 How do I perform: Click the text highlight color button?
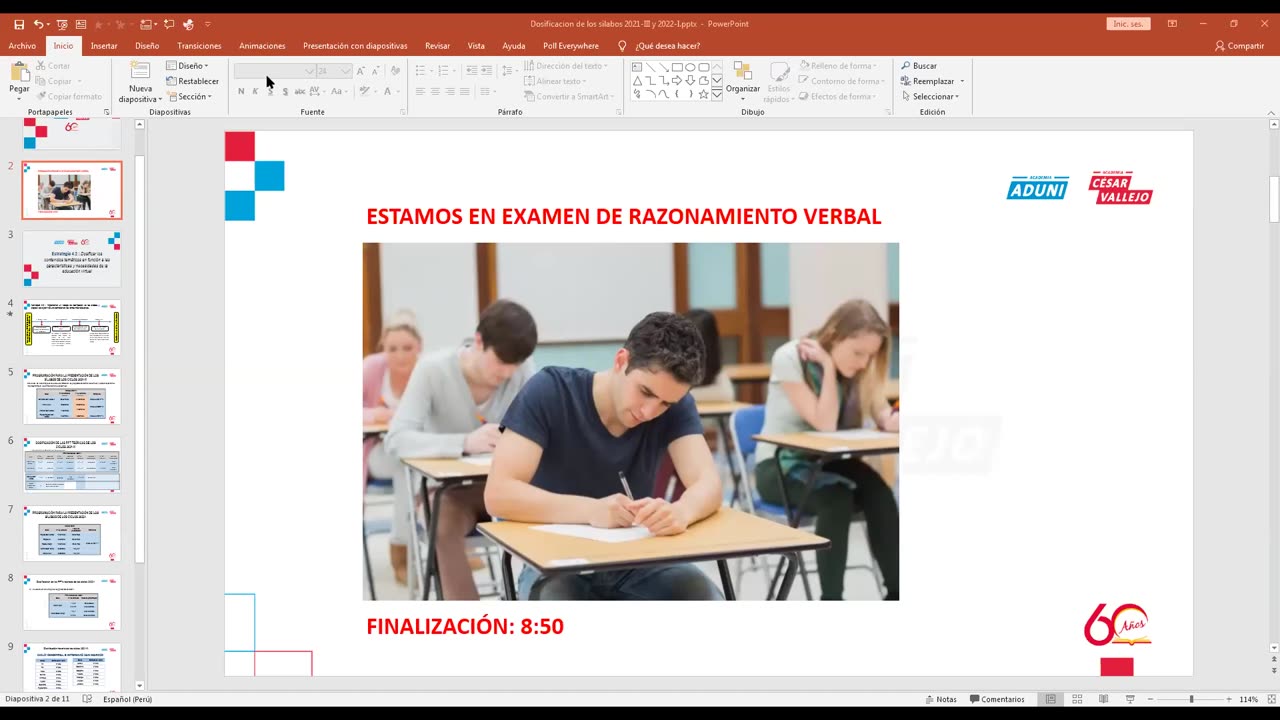pyautogui.click(x=364, y=91)
